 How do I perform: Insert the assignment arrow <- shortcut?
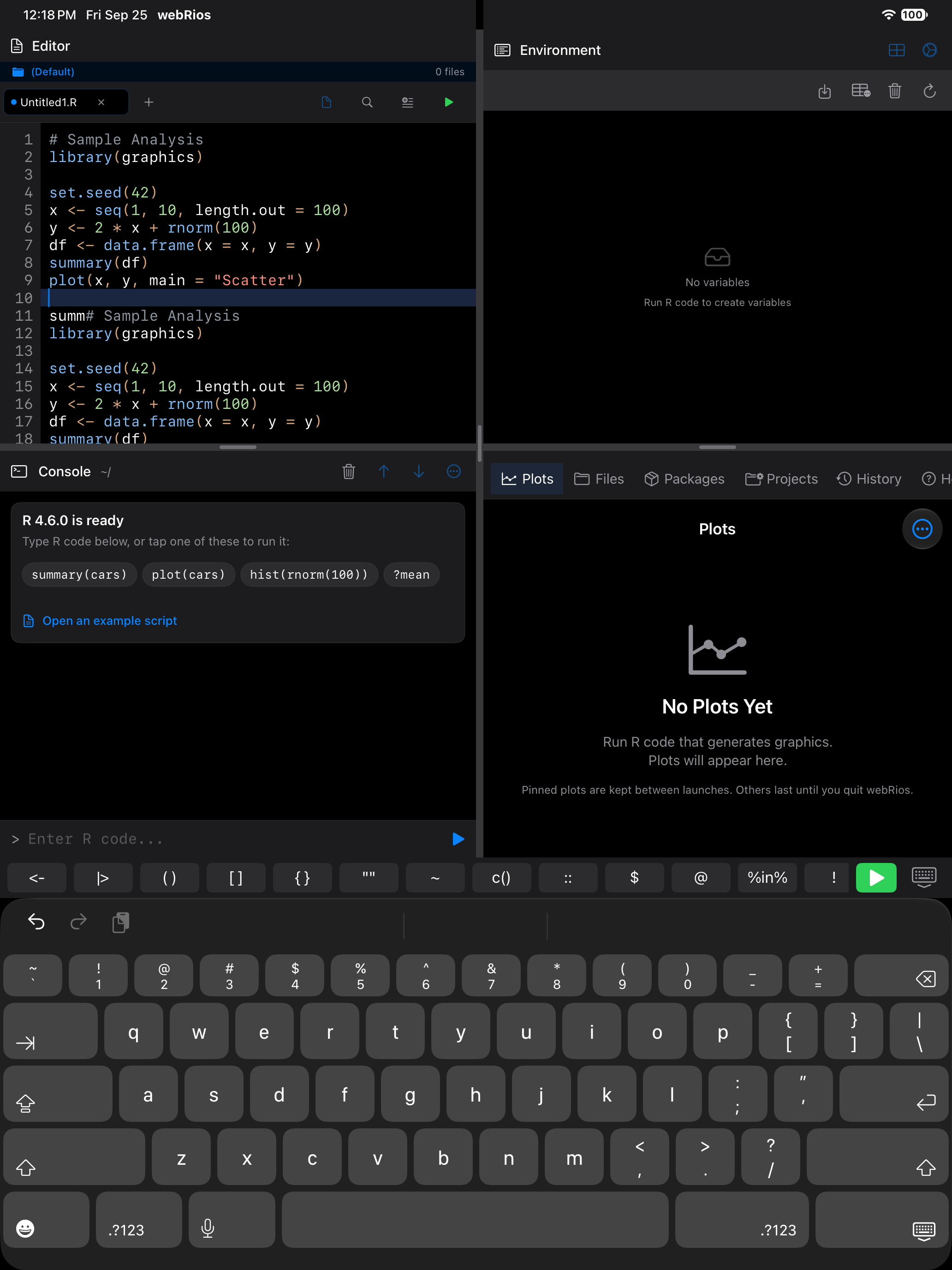[x=37, y=877]
